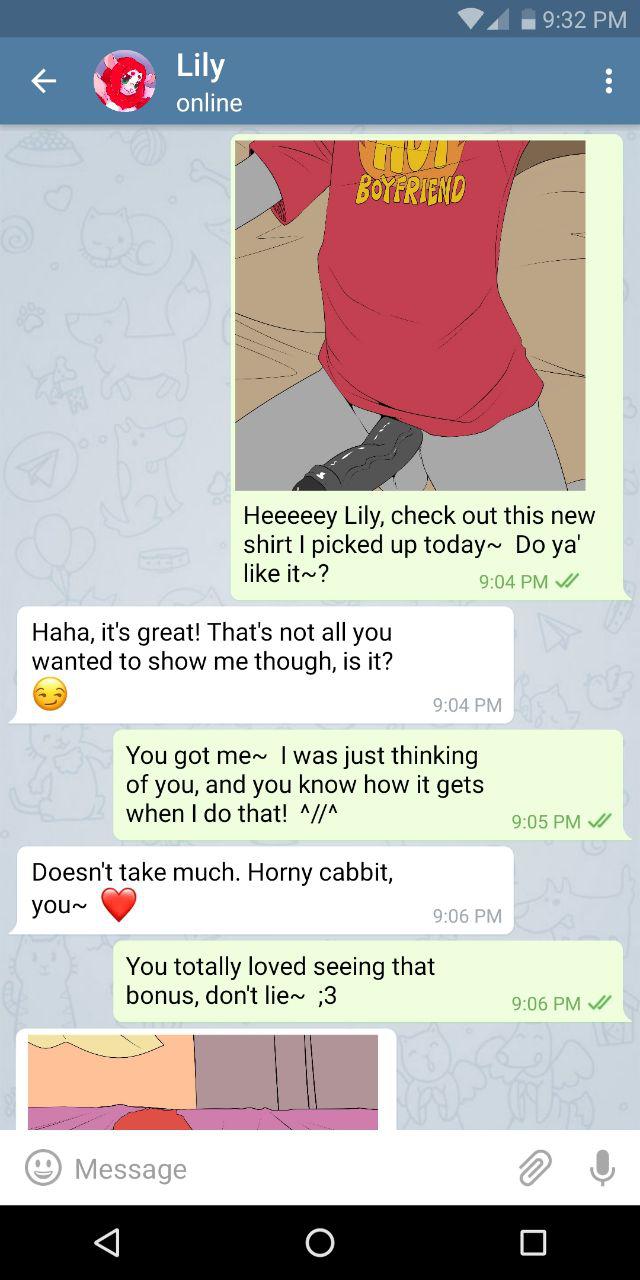
Task: Tap the Android recent apps square
Action: [533, 1242]
